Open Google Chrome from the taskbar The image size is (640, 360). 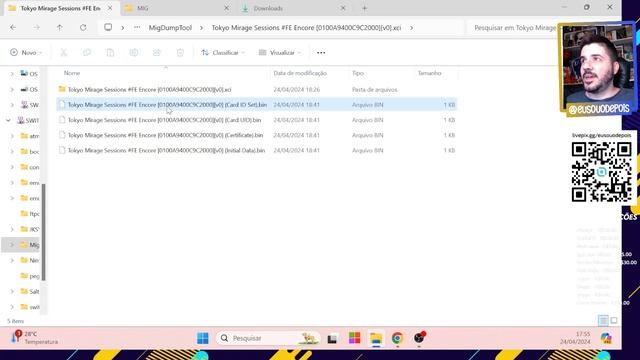[397, 338]
